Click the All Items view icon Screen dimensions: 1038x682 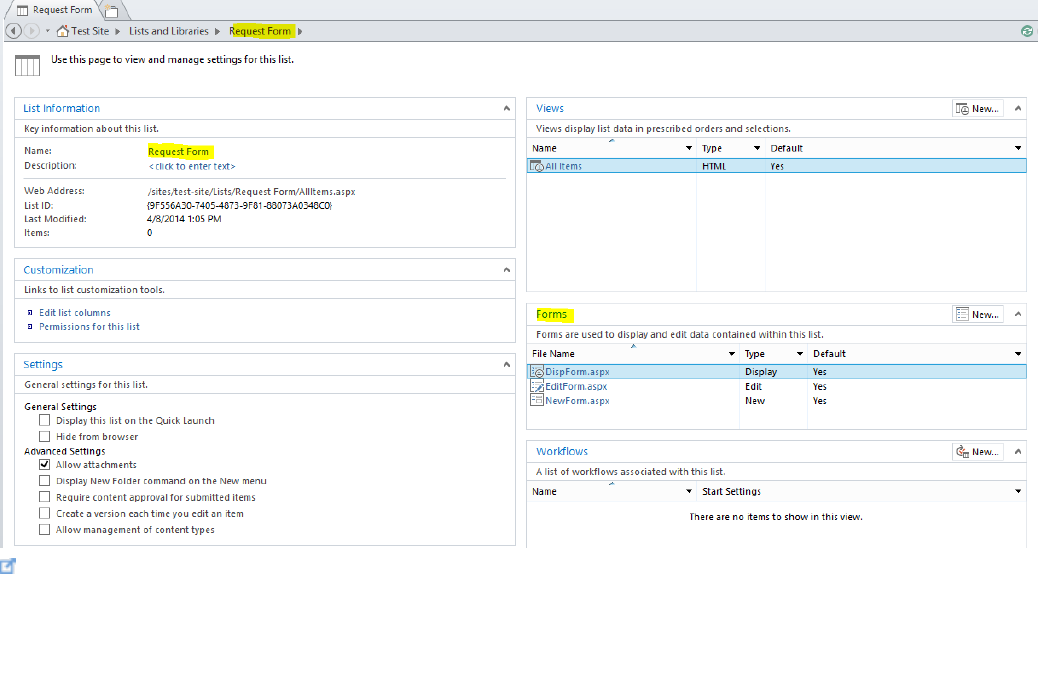coord(537,166)
